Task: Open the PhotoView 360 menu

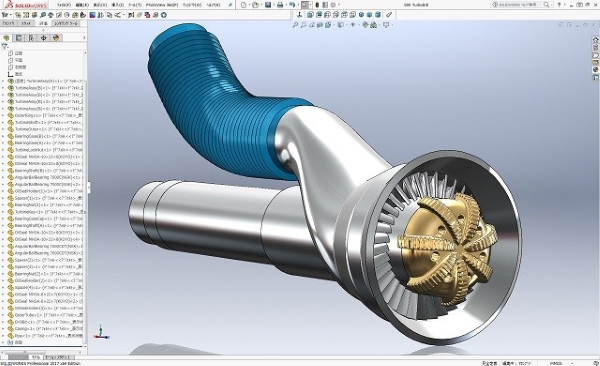Action: (x=162, y=5)
